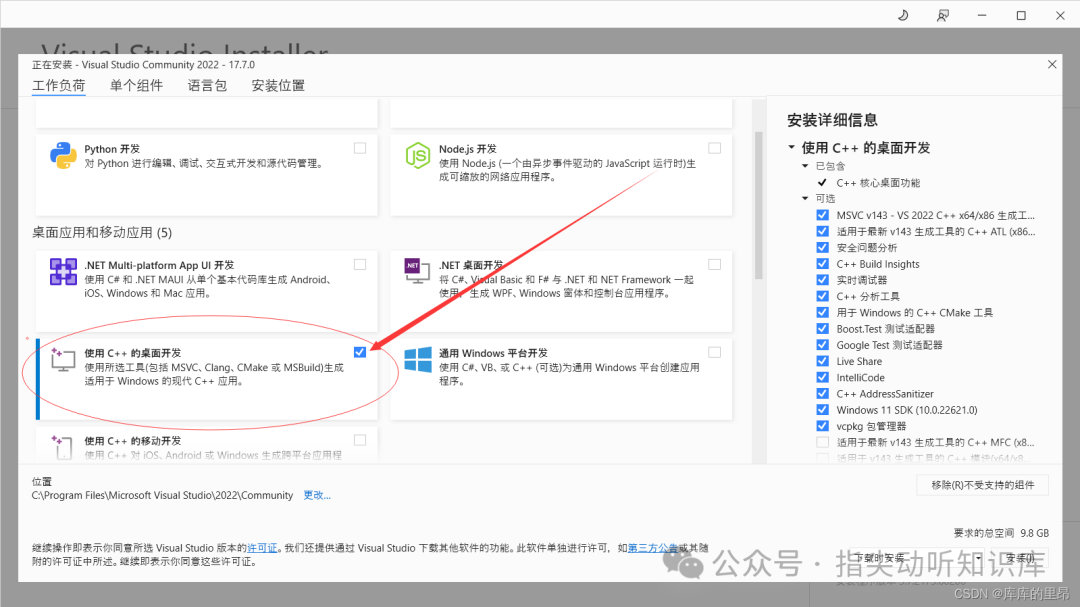Close the installation dialog with the X
The width and height of the screenshot is (1080, 607).
coord(1052,64)
